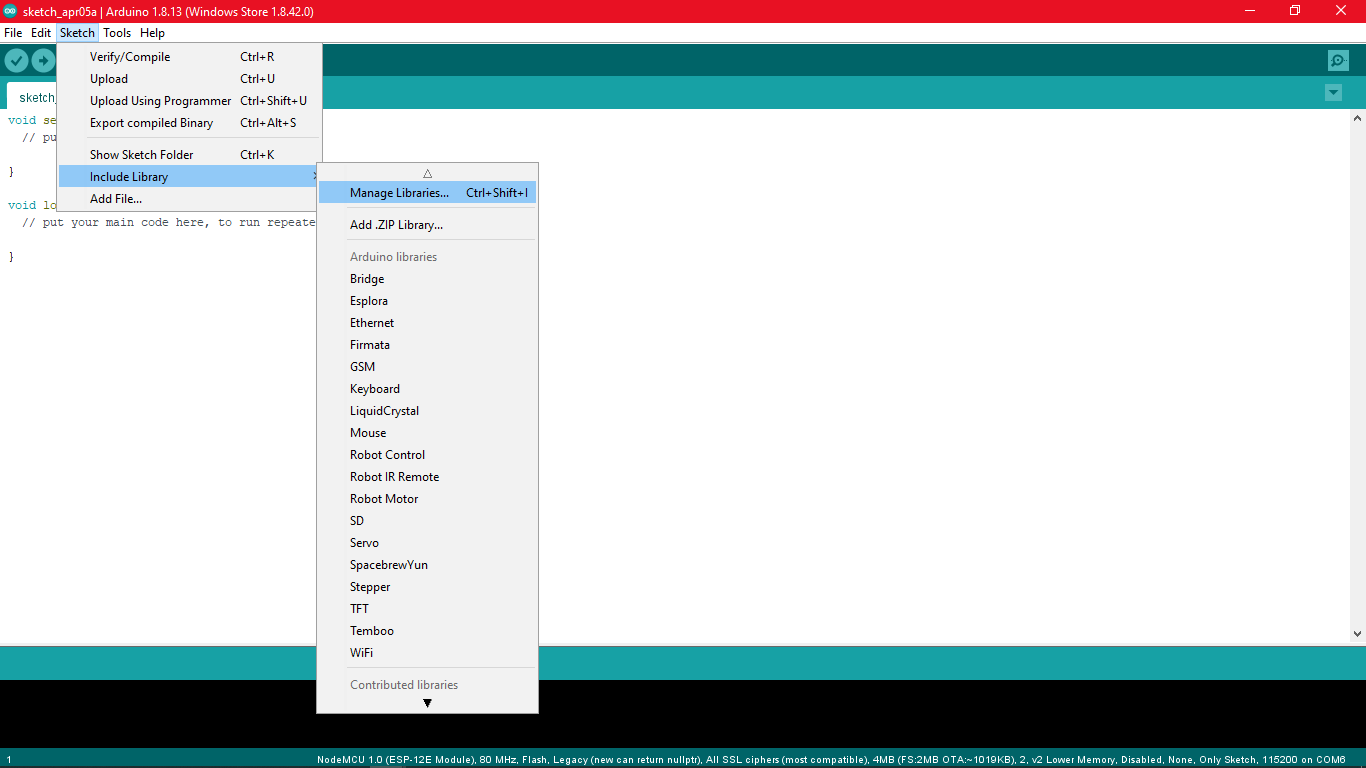Open the tab options dropdown arrow
This screenshot has height=768, width=1366.
point(1333,93)
